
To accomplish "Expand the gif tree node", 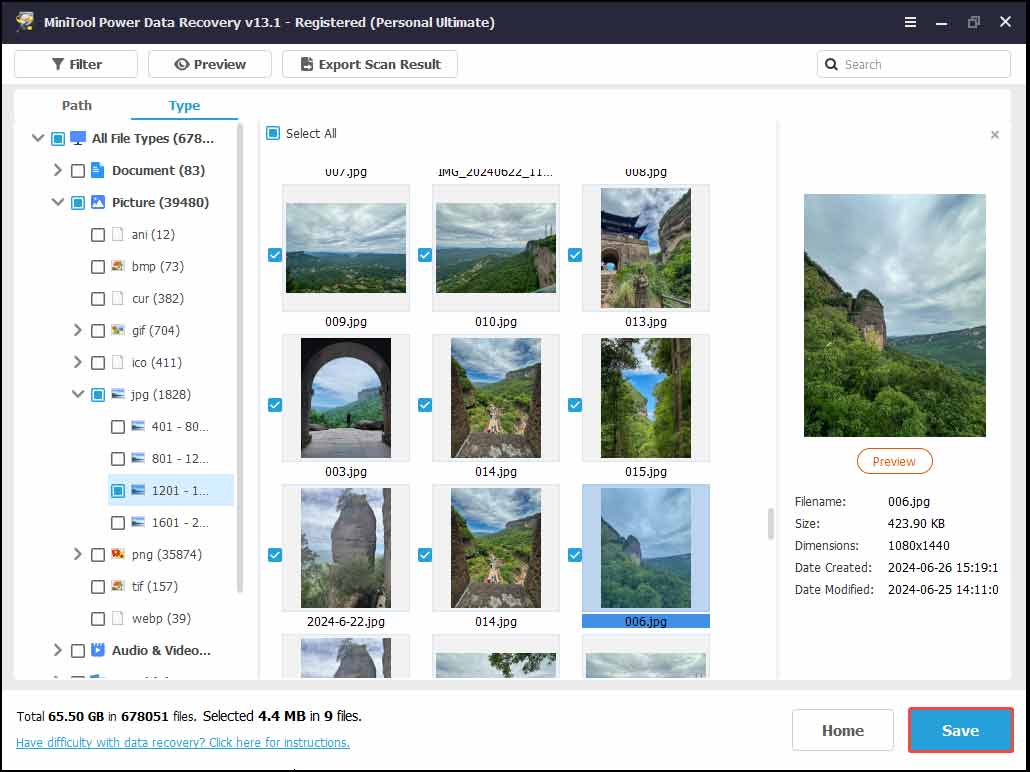I will 78,330.
